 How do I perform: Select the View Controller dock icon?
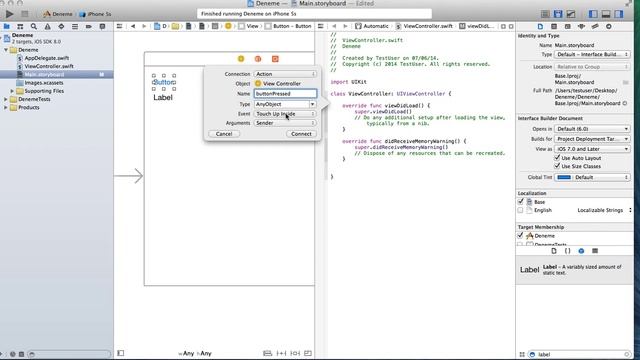[241, 59]
